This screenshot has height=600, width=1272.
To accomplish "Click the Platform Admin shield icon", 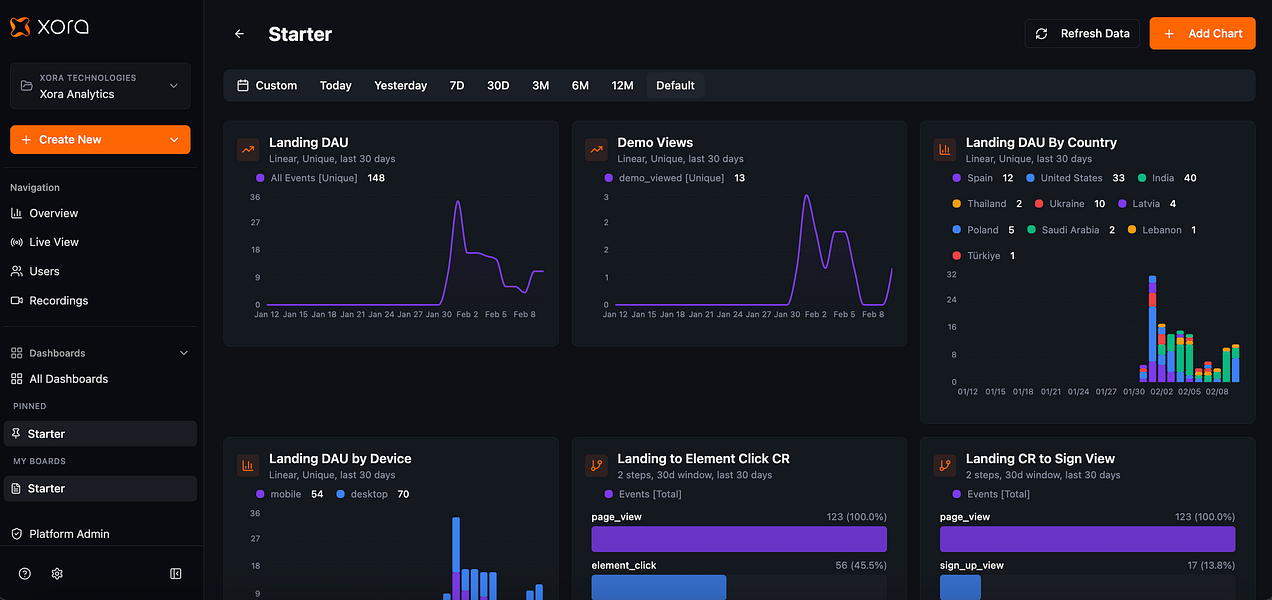I will pyautogui.click(x=16, y=534).
